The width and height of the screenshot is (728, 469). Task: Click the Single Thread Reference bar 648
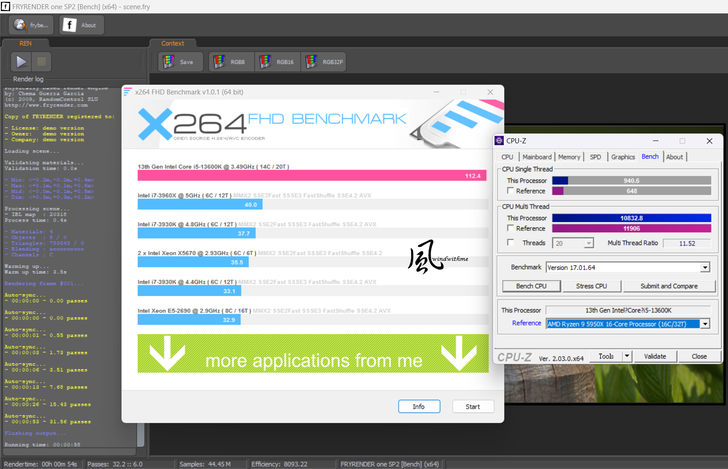tap(631, 191)
